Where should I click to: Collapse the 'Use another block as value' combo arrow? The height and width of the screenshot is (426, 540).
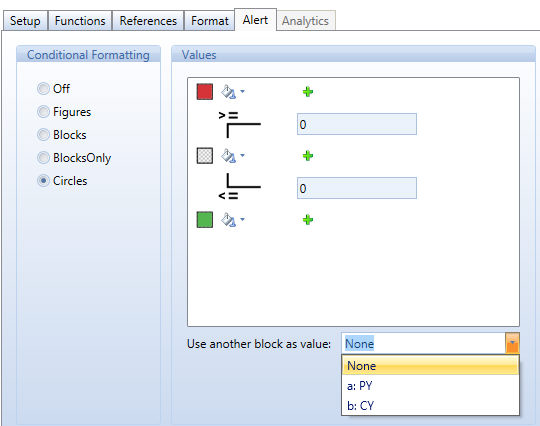512,343
